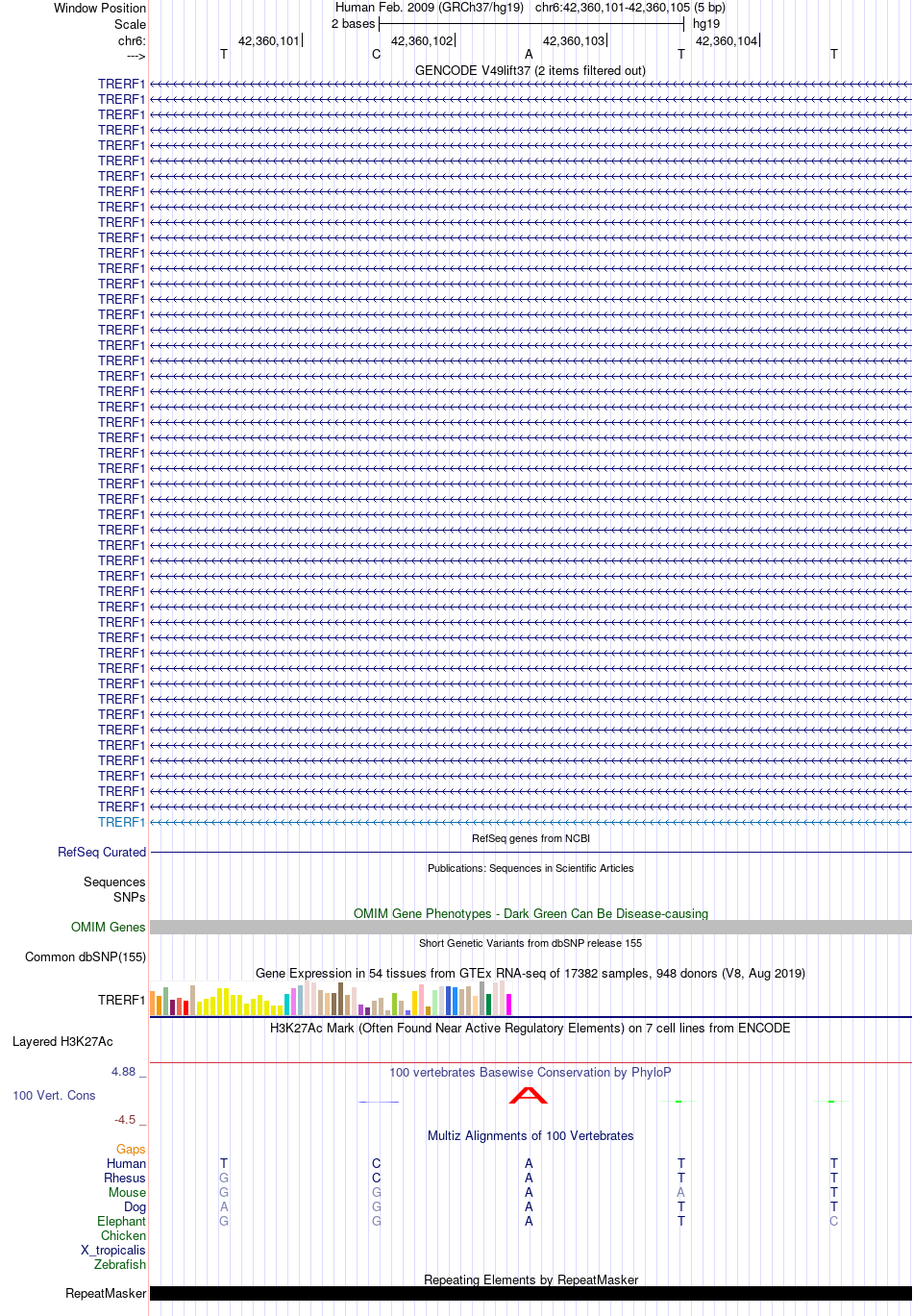Image resolution: width=913 pixels, height=1316 pixels.
Task: Click the A base in the Elephant row
Action: tap(529, 1221)
